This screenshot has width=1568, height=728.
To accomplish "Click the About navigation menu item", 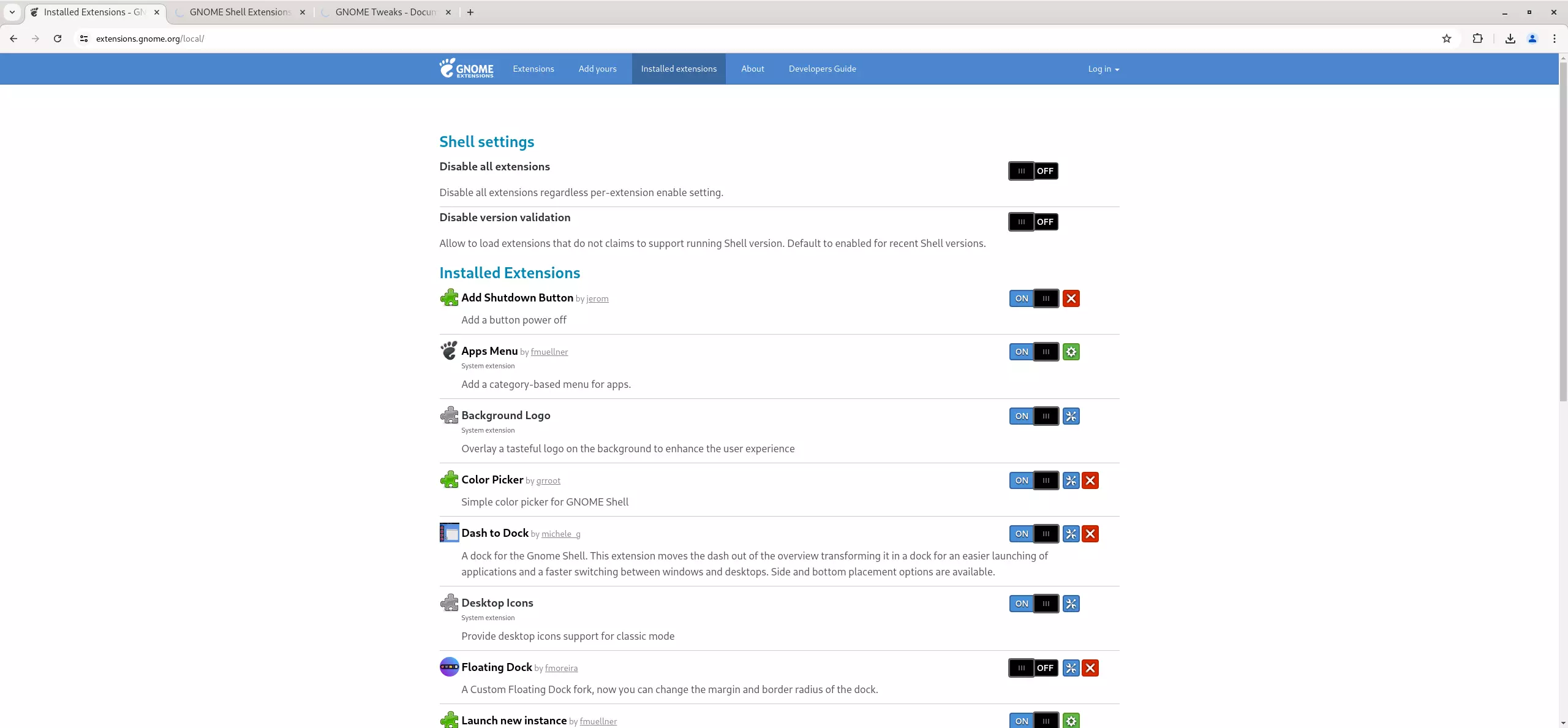I will 752,68.
